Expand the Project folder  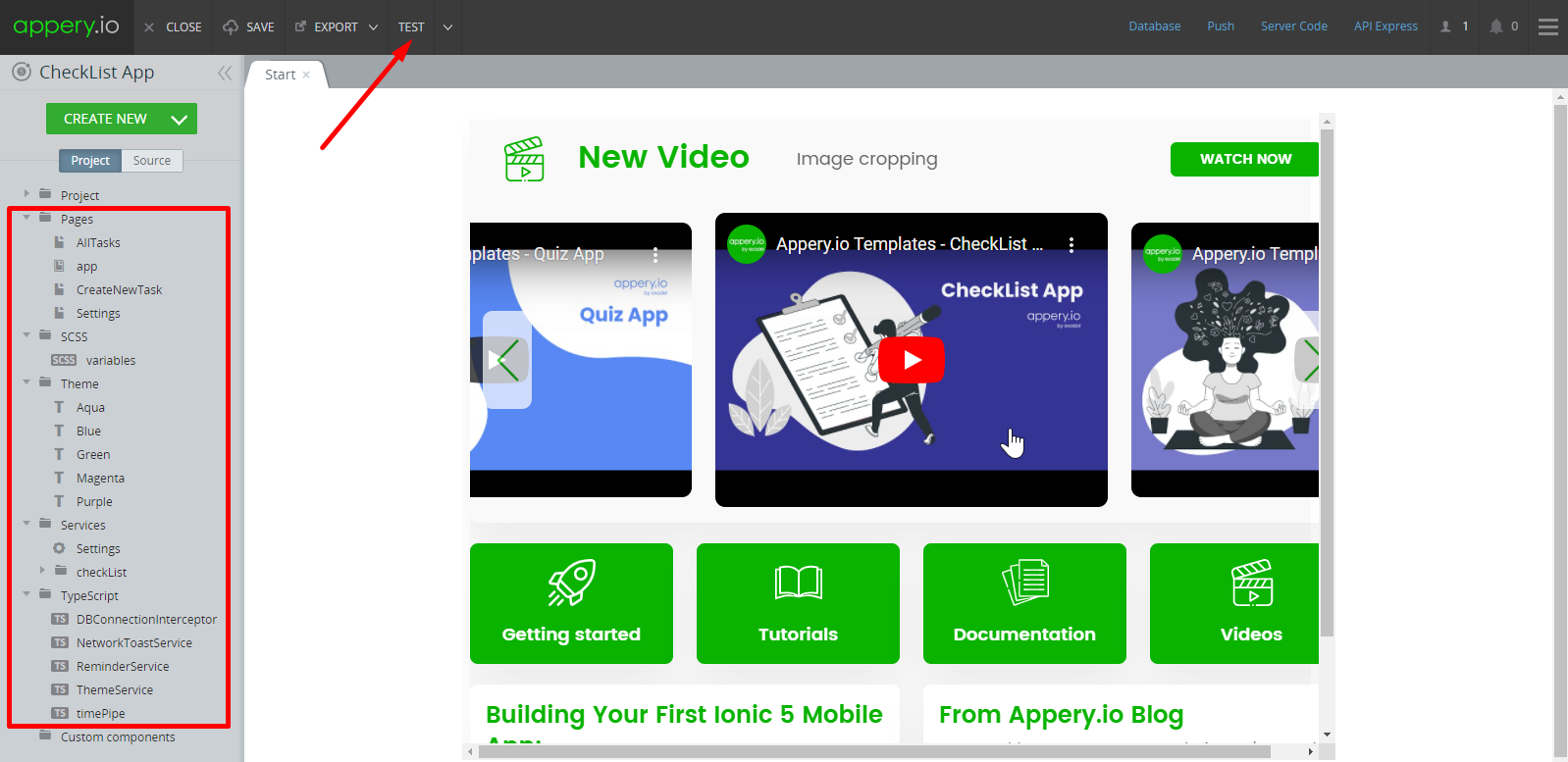point(26,194)
